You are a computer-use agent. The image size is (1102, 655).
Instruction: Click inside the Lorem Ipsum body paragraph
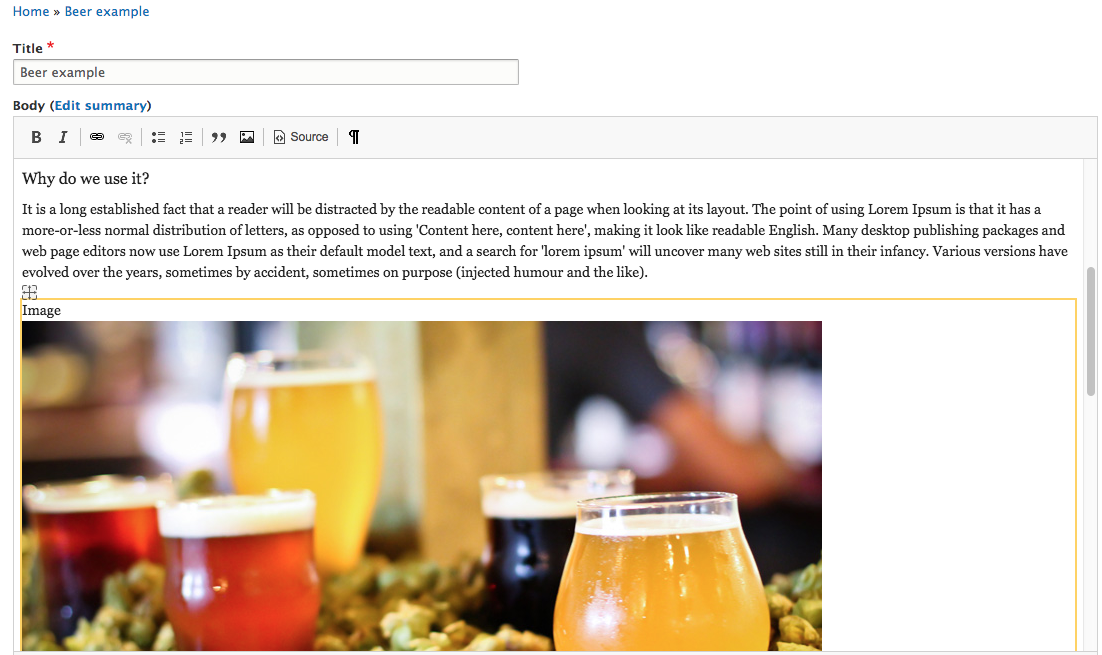(545, 240)
